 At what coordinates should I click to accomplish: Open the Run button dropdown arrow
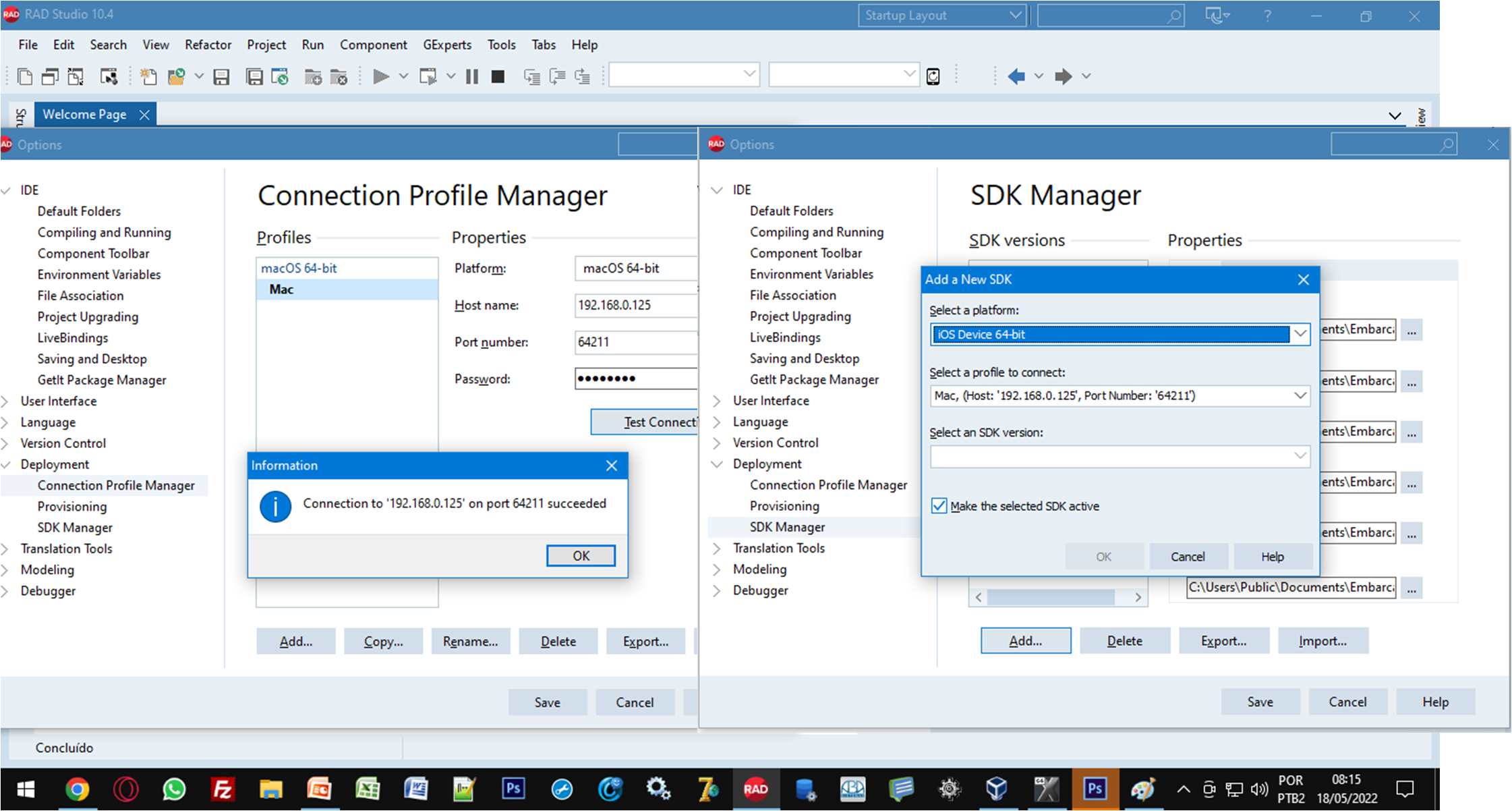coord(403,76)
